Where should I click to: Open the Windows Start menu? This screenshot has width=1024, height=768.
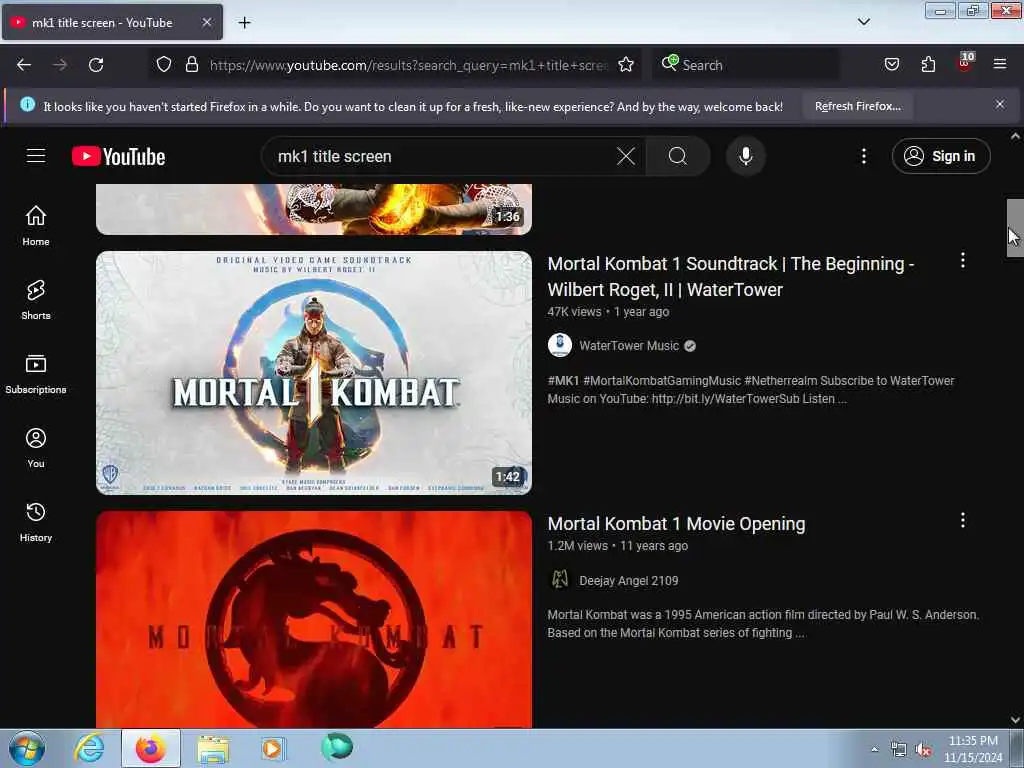[x=27, y=748]
